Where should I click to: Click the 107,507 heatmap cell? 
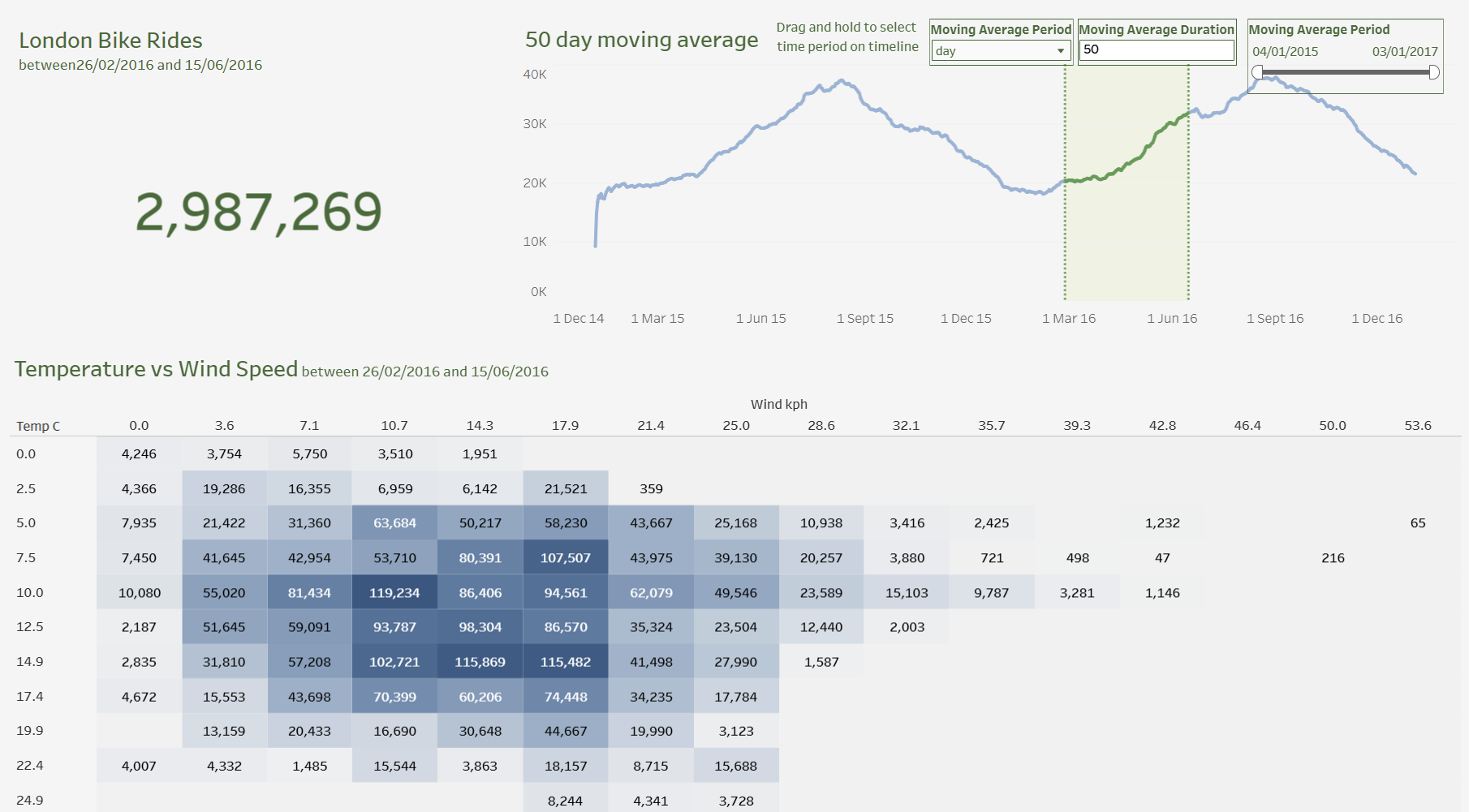click(x=565, y=558)
